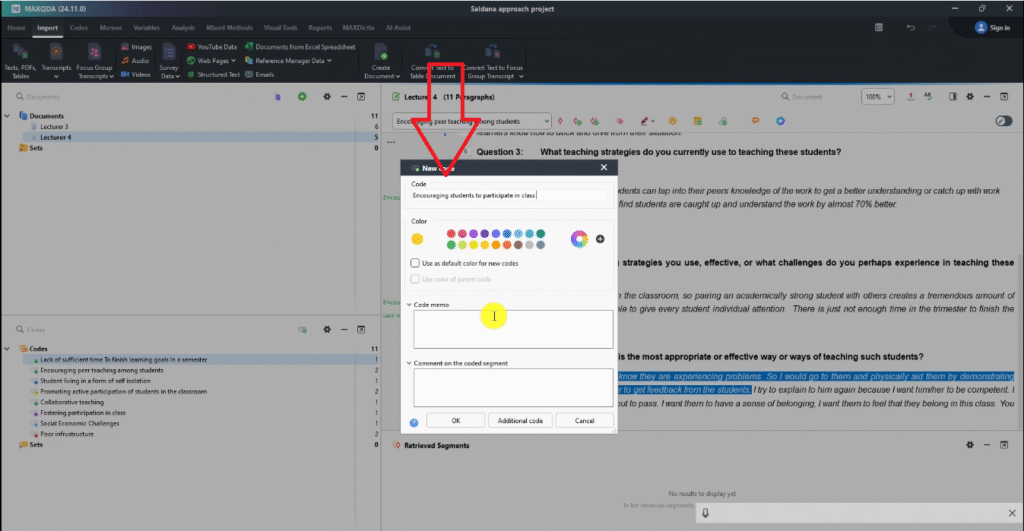This screenshot has height=531, width=1024.
Task: Open the color wheel picker in dialog
Action: pos(578,238)
